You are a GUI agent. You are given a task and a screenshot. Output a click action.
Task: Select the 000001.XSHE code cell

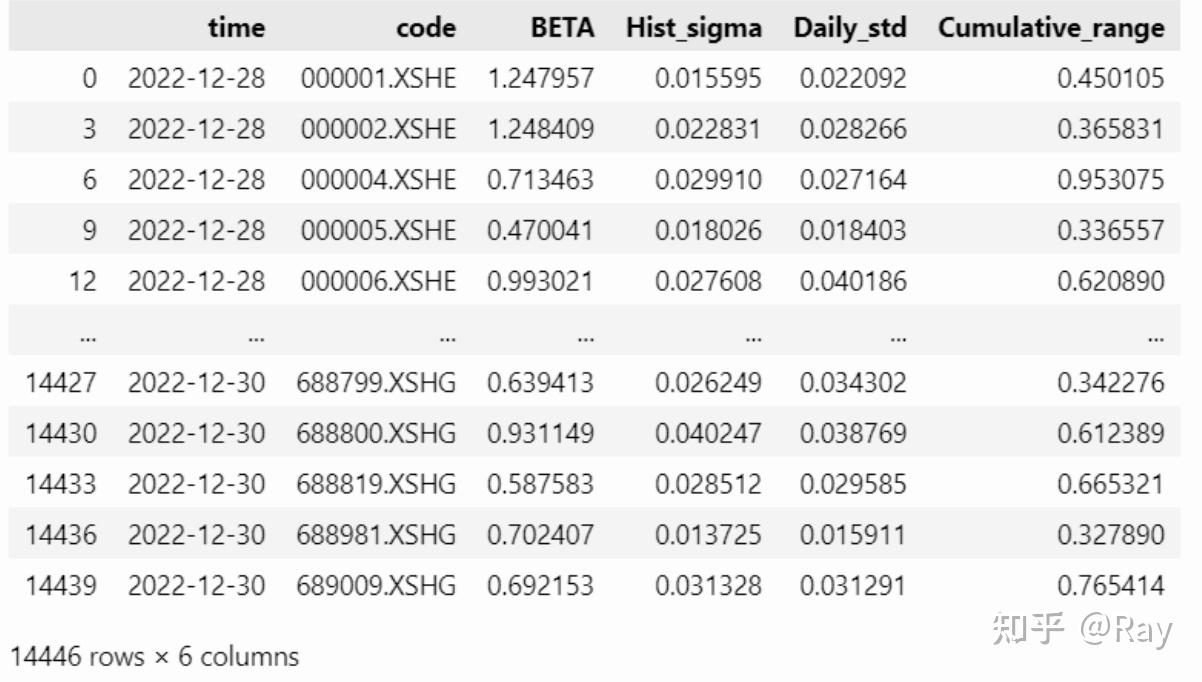pos(378,78)
